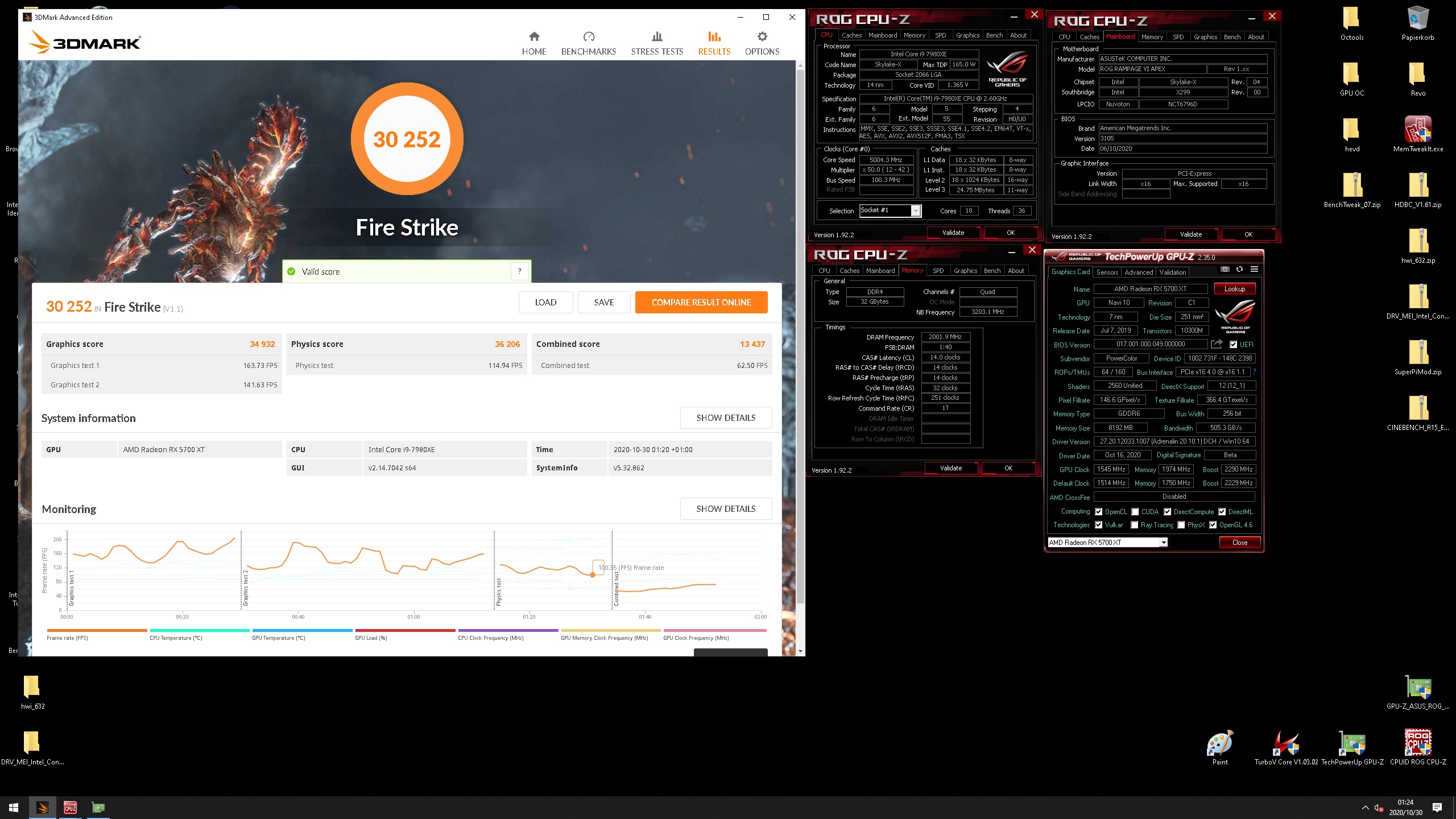Go to STRESS TESTS in 3DMark

[657, 44]
